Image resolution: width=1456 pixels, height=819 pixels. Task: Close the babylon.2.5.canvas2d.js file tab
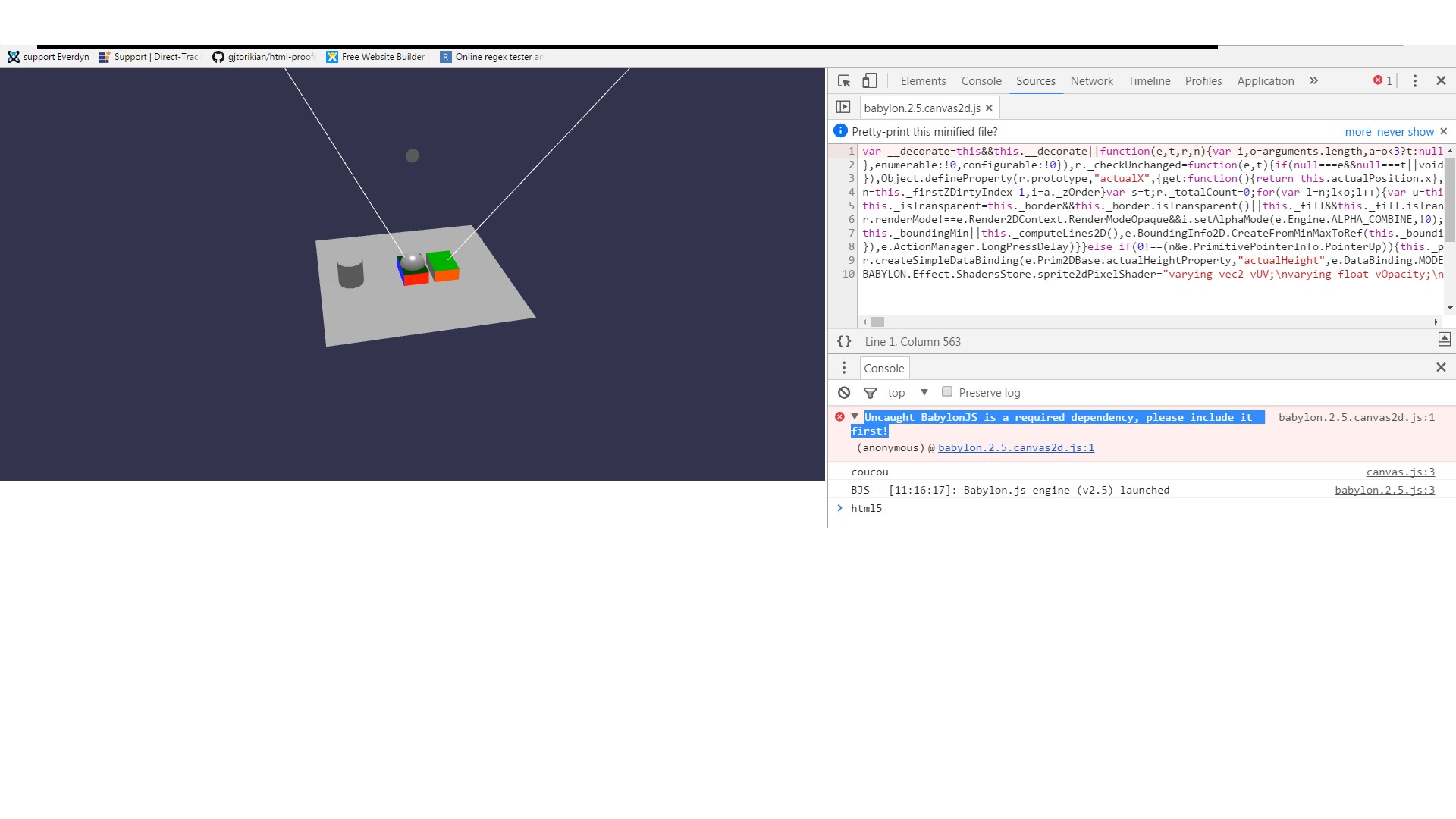989,108
